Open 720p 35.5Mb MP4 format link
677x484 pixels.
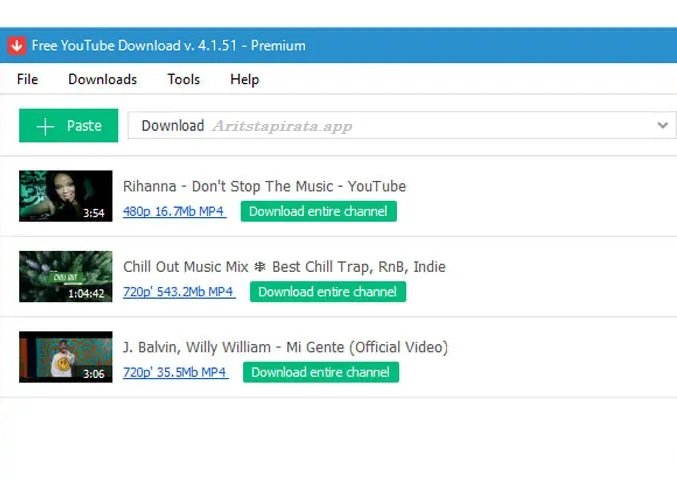coord(174,372)
